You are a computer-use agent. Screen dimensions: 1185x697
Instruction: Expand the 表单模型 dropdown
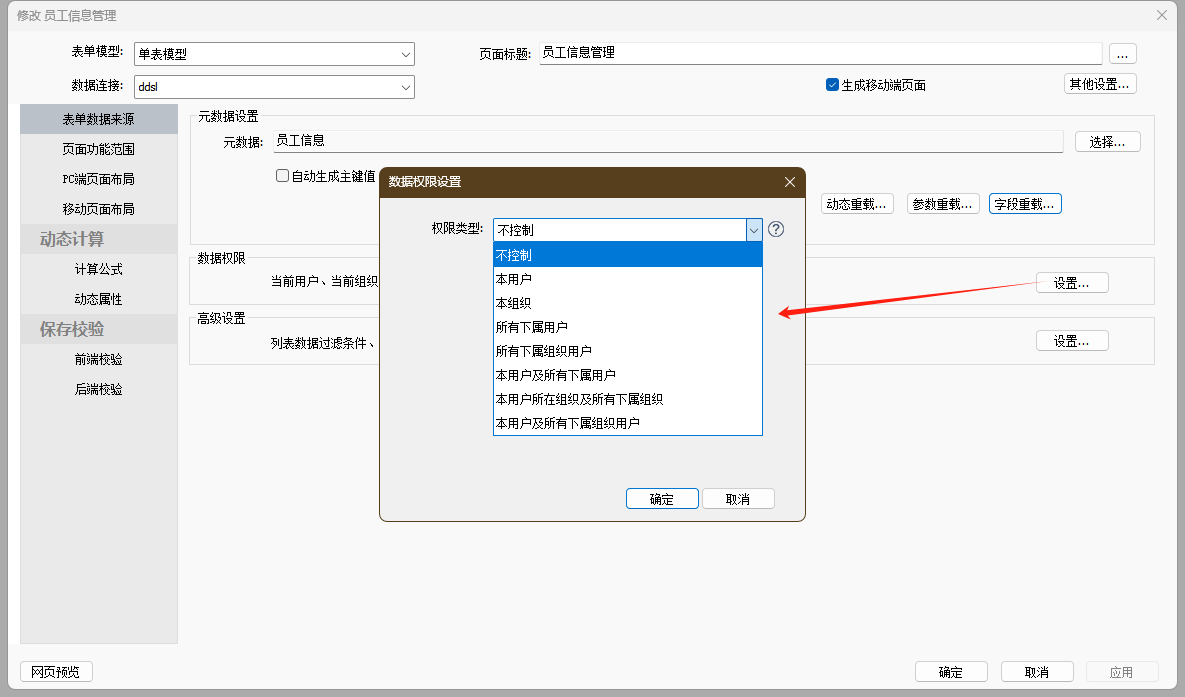click(405, 54)
